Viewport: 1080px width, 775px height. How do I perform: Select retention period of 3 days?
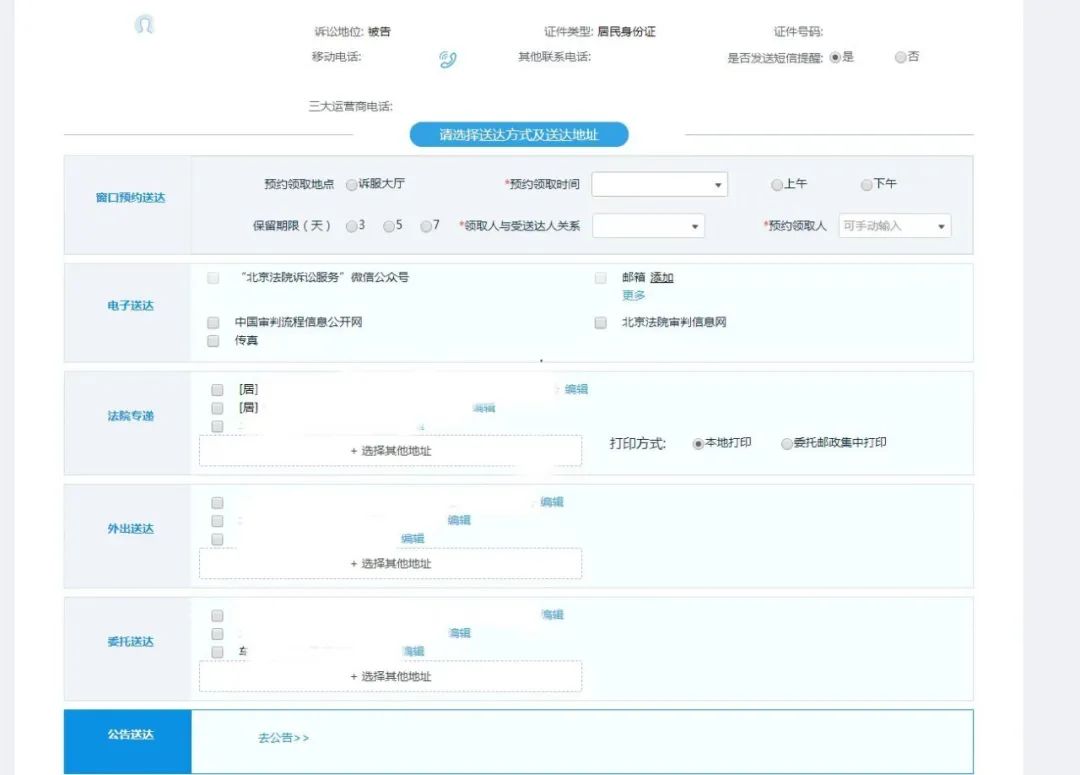point(351,226)
